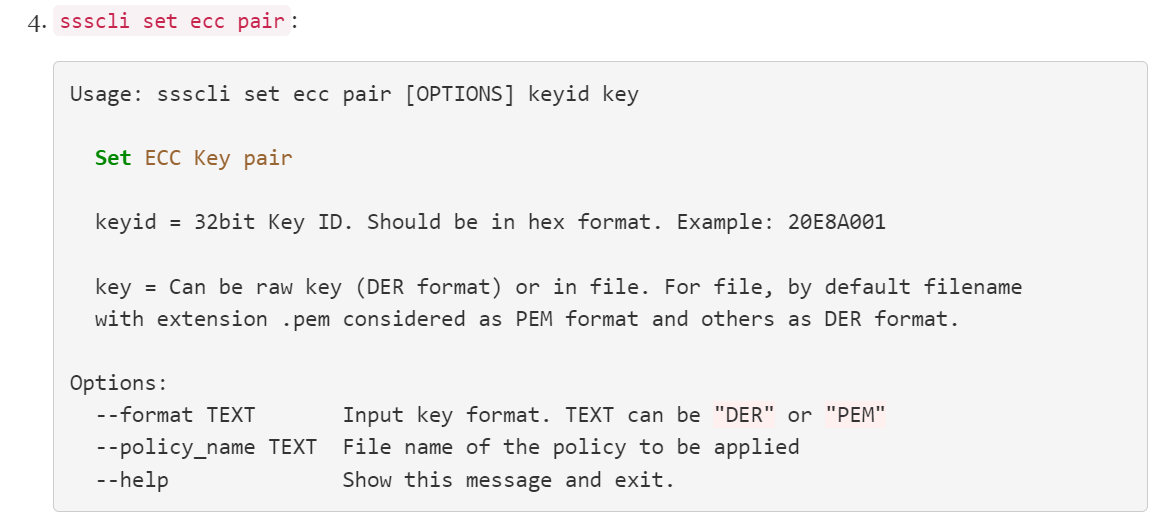1174x525 pixels.
Task: Click the example key ID '20E8A001'
Action: 836,222
